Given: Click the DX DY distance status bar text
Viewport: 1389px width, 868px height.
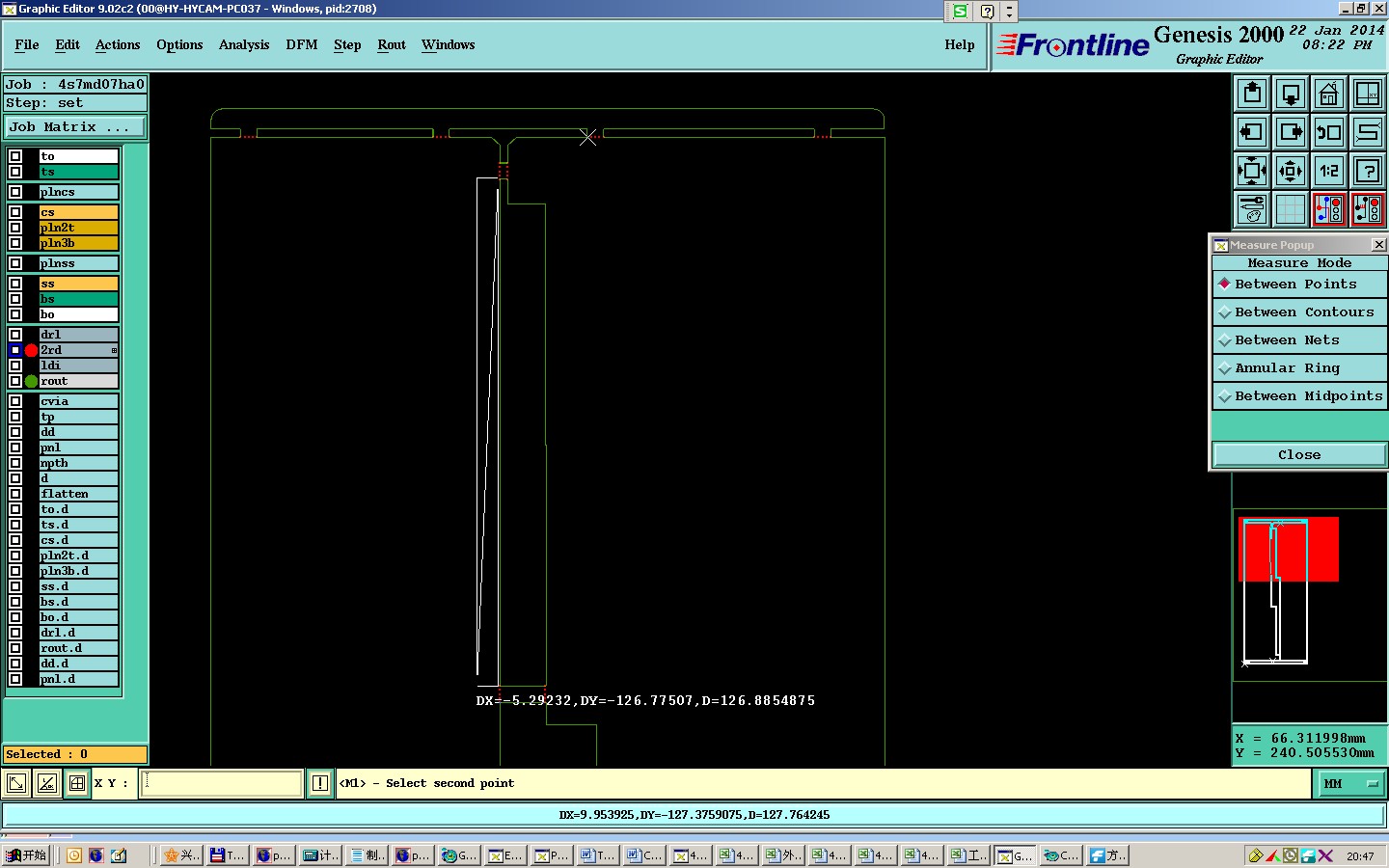Looking at the screenshot, I should point(694,815).
